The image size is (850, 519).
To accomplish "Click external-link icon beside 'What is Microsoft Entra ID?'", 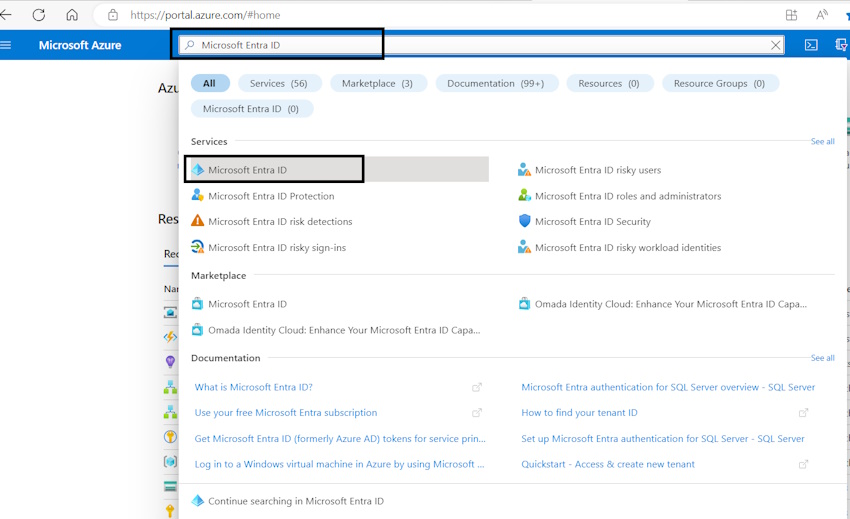I will pyautogui.click(x=476, y=387).
